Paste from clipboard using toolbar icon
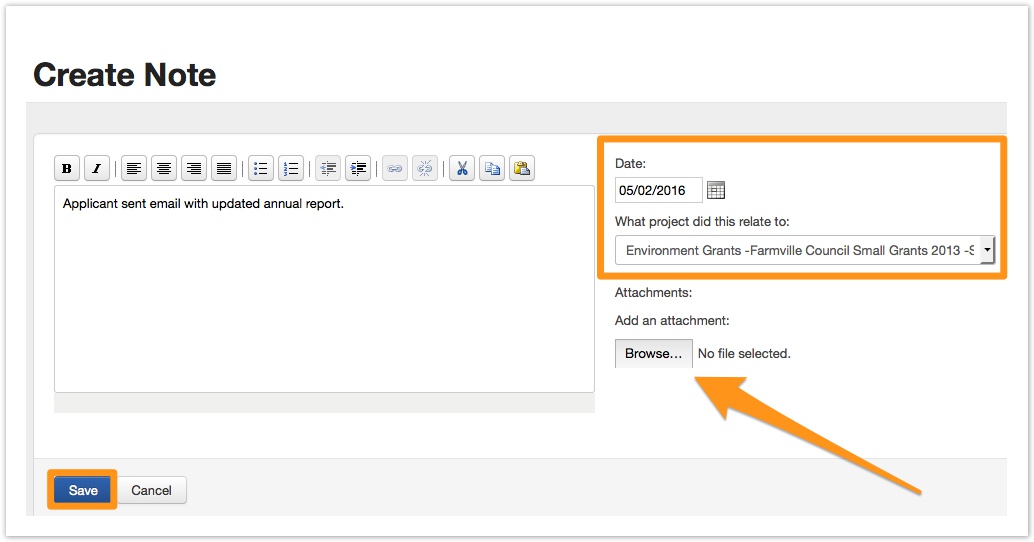The width and height of the screenshot is (1034, 542). click(522, 169)
